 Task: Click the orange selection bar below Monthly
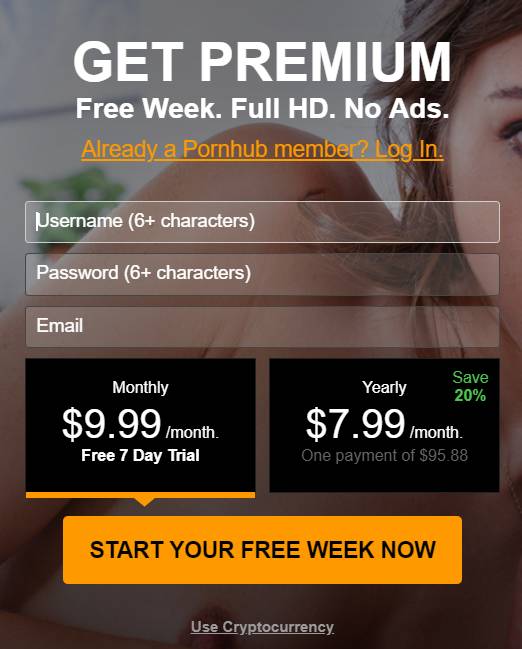point(140,495)
